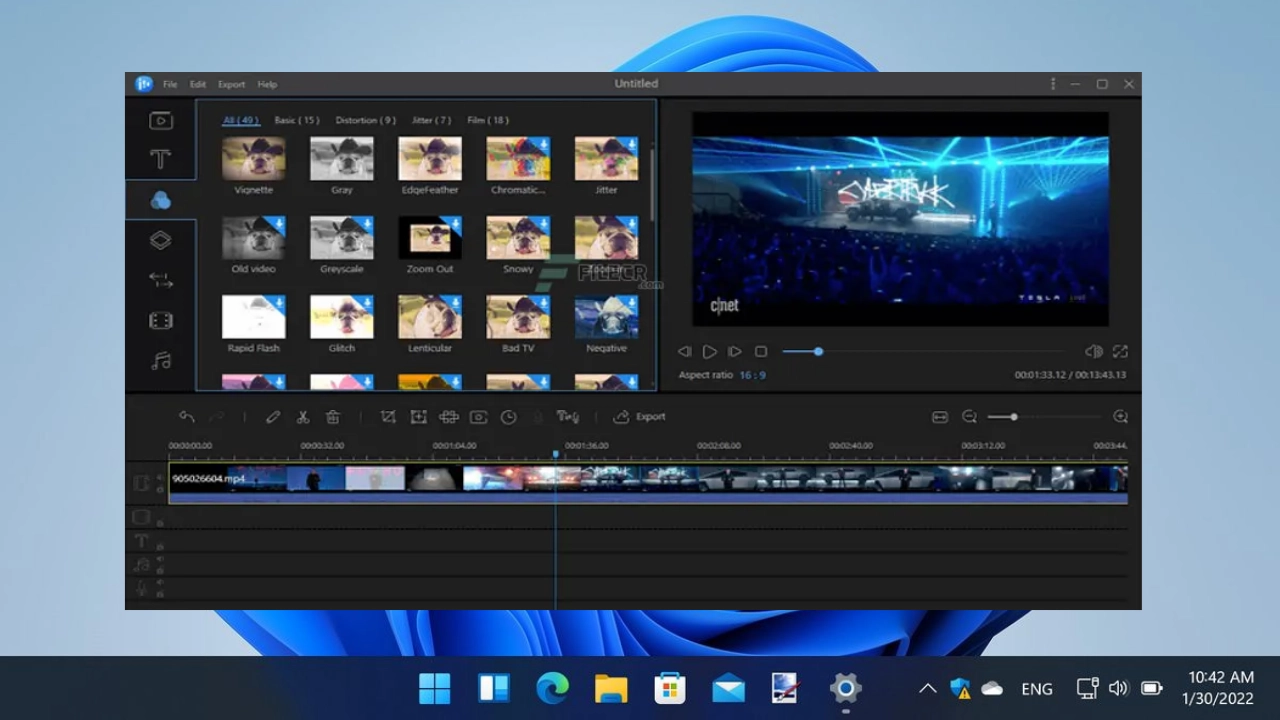Viewport: 1280px width, 720px height.
Task: Select the Negative filter thumbnail
Action: coord(606,317)
